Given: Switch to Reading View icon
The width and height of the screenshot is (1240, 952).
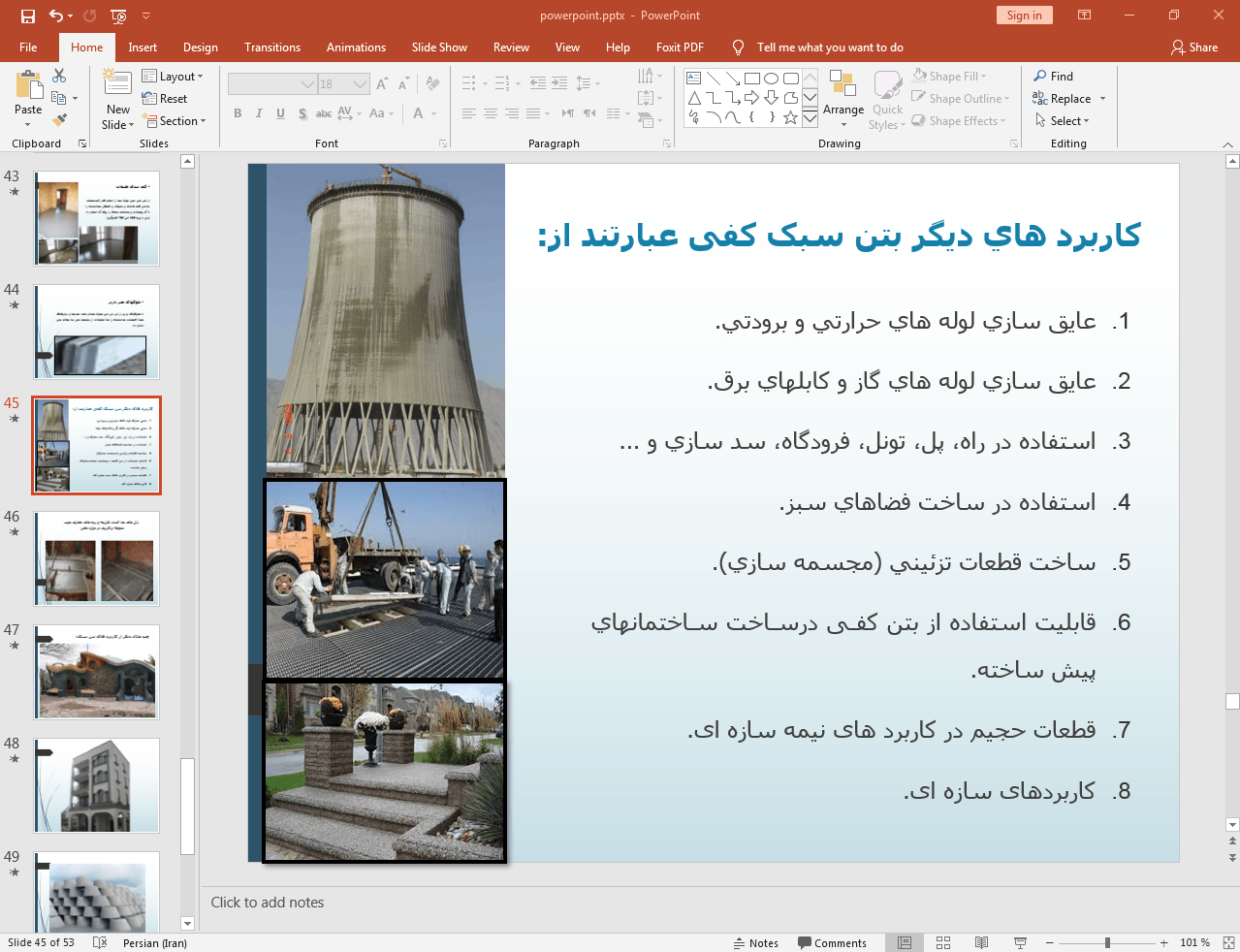Looking at the screenshot, I should click(981, 942).
